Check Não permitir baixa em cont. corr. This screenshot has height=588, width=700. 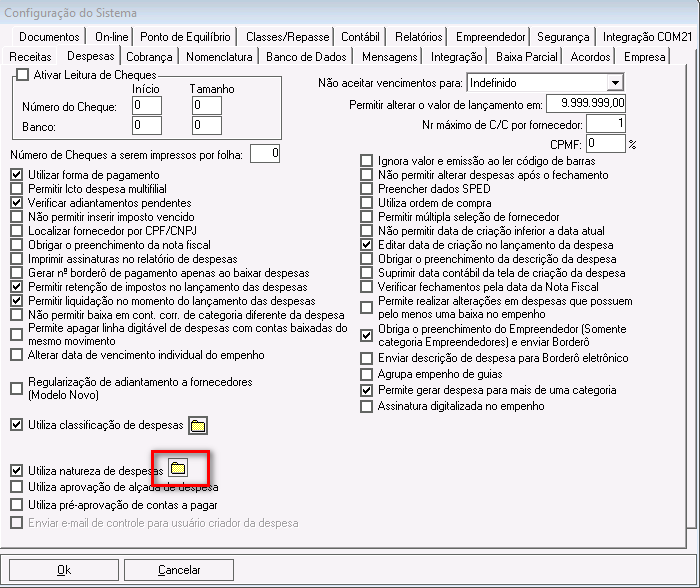[17, 314]
